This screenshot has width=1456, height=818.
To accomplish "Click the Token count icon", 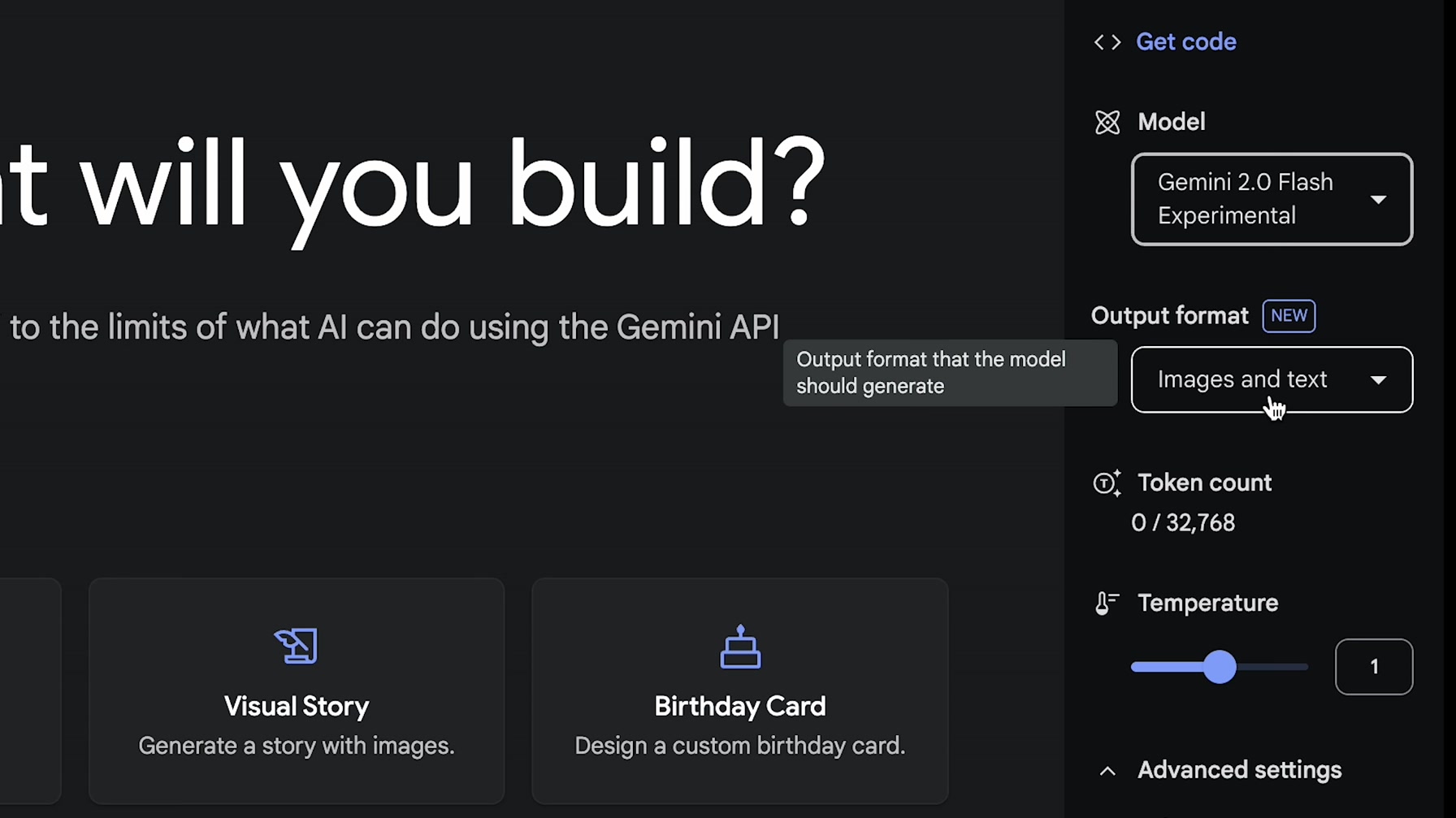I will click(1107, 483).
